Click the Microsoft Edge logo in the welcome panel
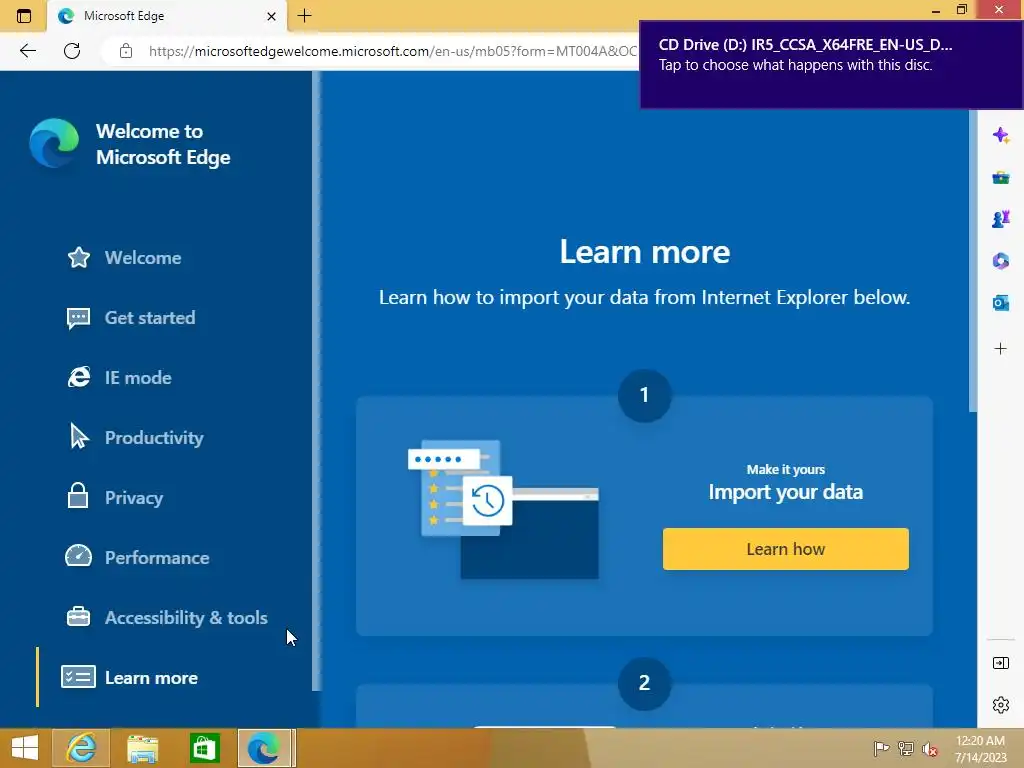The width and height of the screenshot is (1024, 768). pyautogui.click(x=54, y=142)
